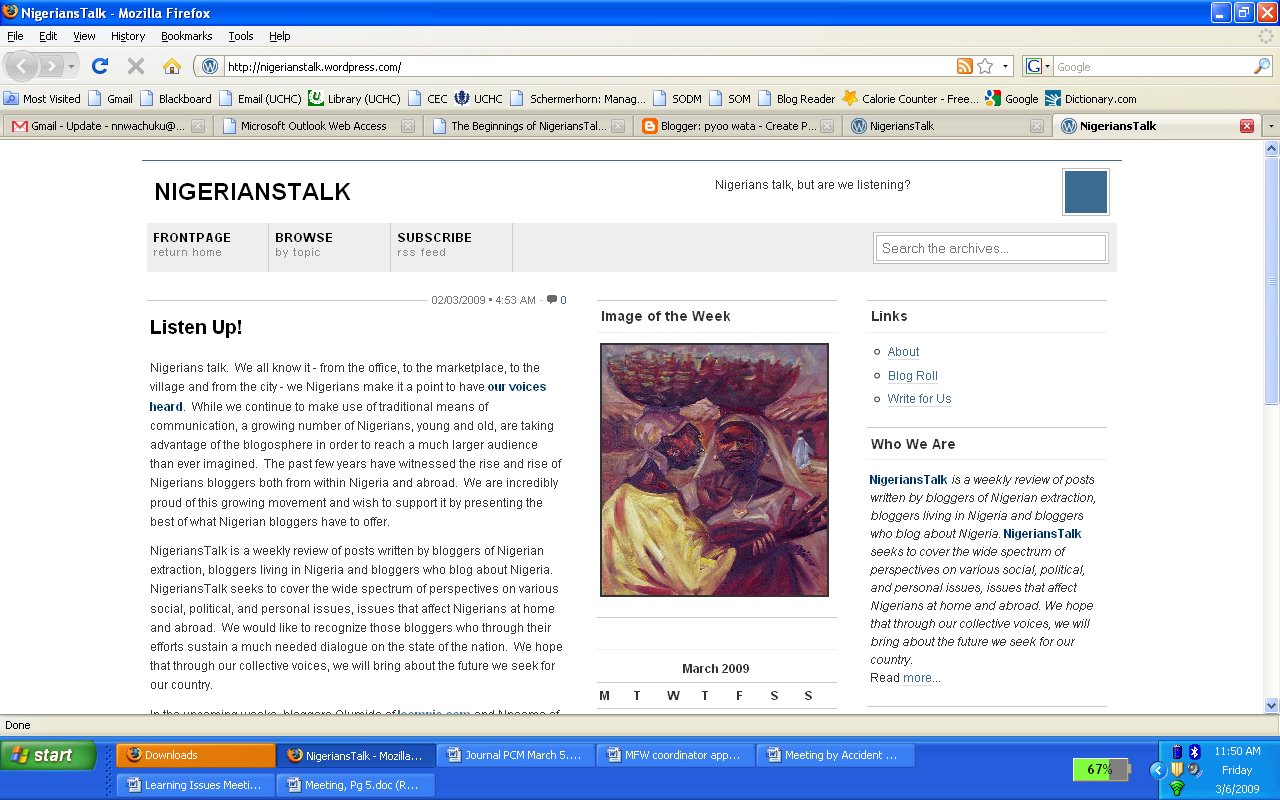
Task: Open the History menu
Action: 128,36
